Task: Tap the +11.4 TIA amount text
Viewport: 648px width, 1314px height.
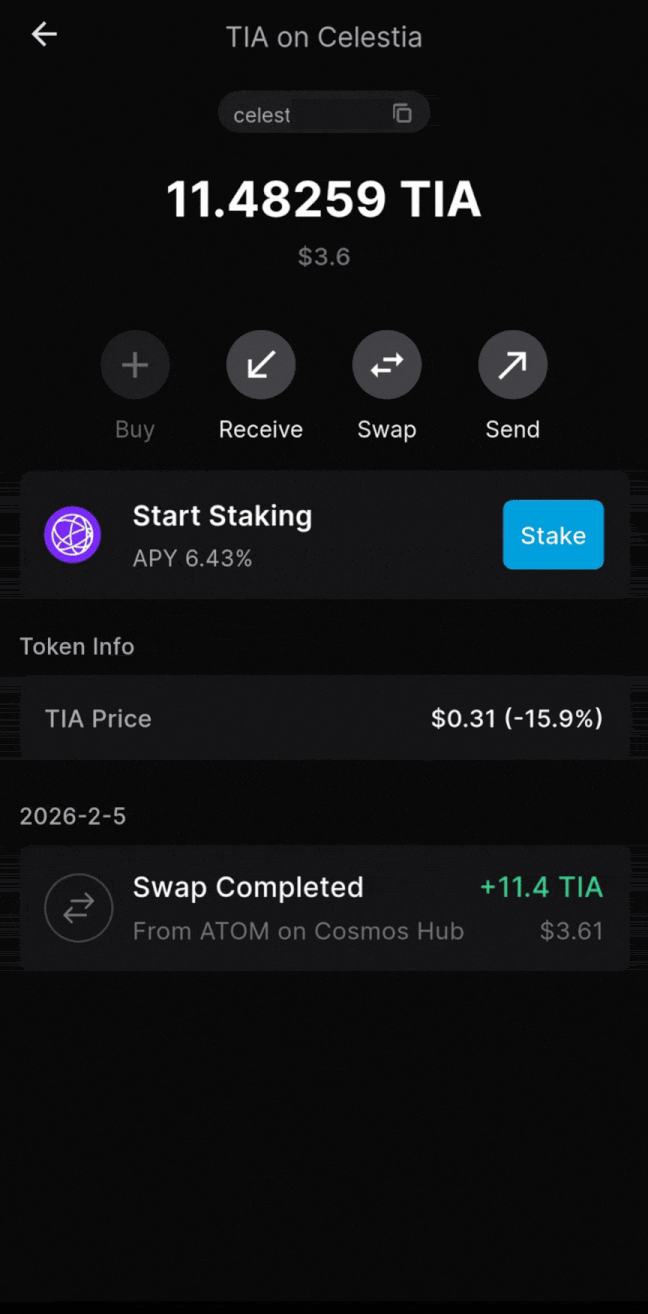Action: pyautogui.click(x=541, y=886)
